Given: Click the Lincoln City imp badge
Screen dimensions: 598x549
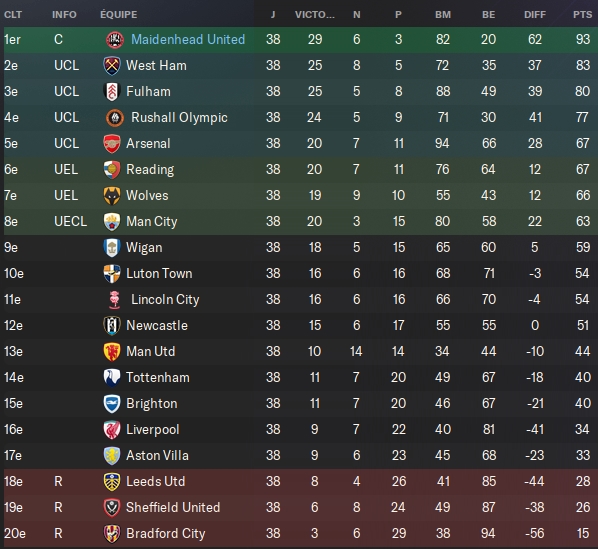Looking at the screenshot, I should 114,300.
